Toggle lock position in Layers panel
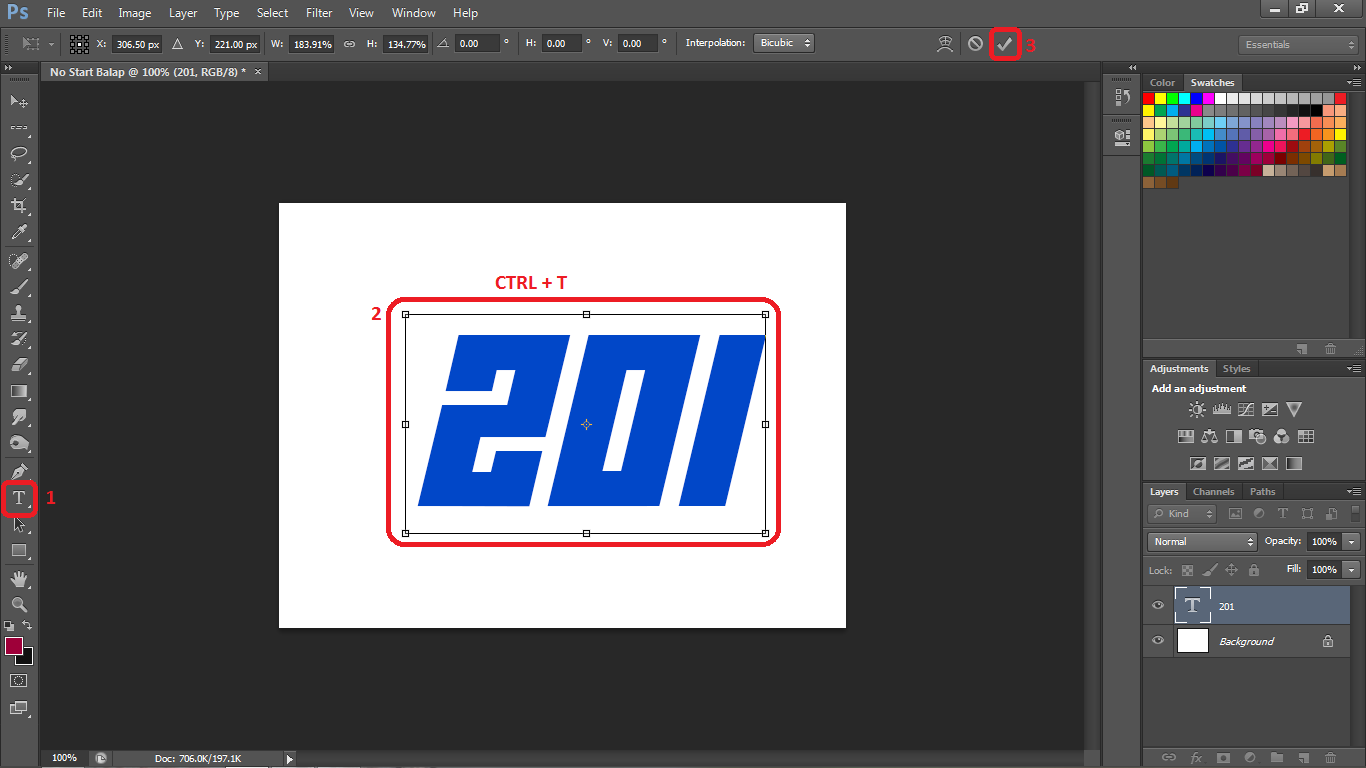The image size is (1366, 768). coord(1231,570)
